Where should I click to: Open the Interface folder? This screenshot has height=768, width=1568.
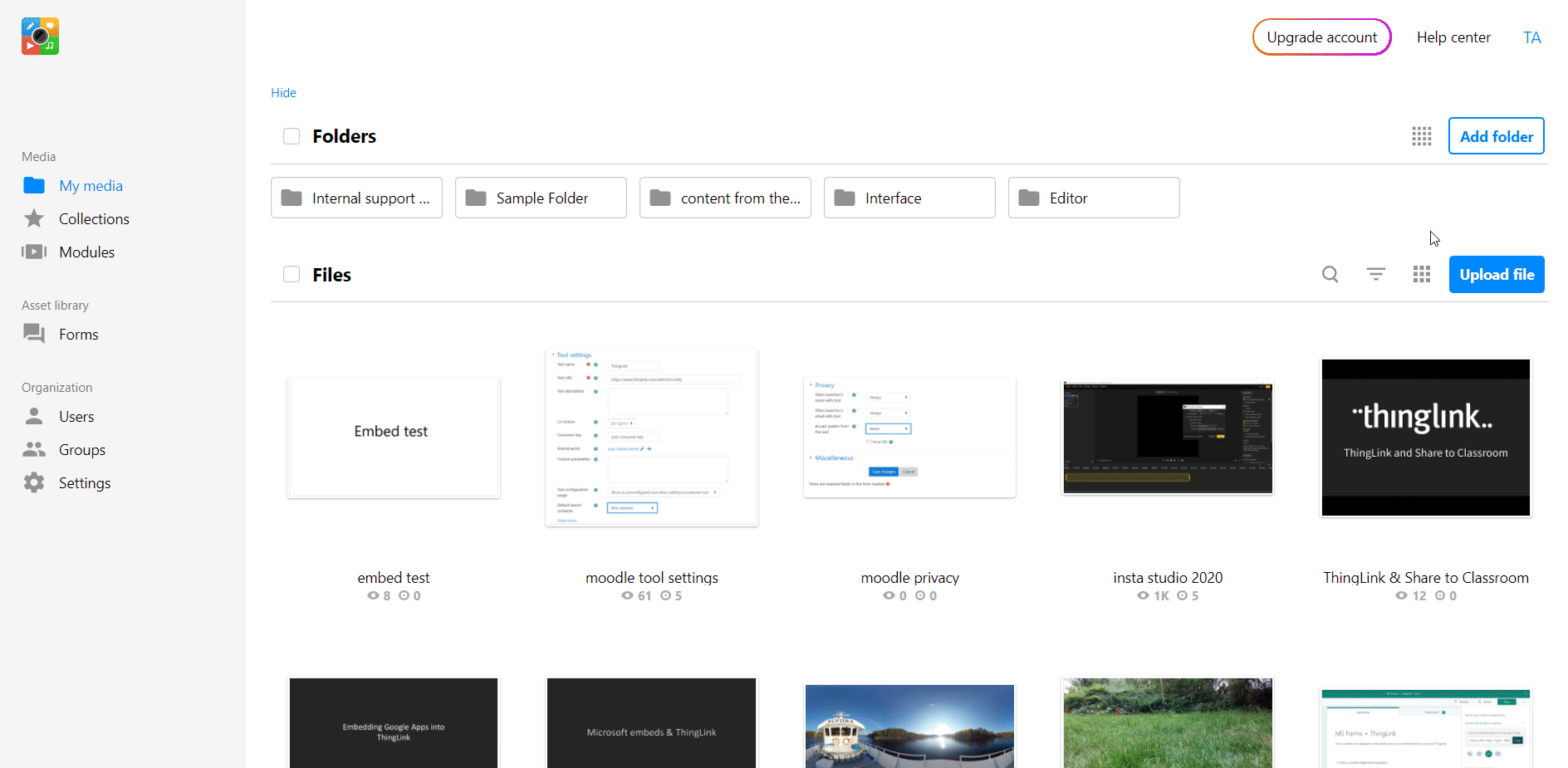pyautogui.click(x=909, y=198)
